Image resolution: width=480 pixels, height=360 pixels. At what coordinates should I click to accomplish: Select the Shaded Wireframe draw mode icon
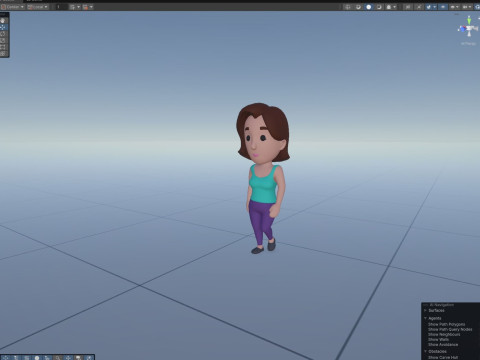358,7
